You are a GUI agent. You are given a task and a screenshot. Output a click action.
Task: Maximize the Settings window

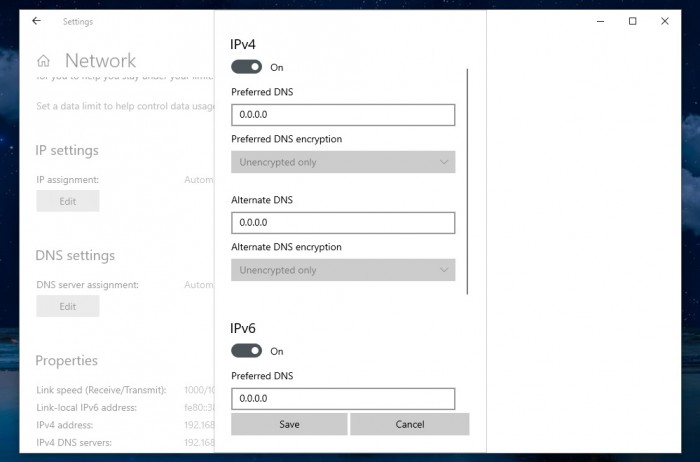[633, 21]
